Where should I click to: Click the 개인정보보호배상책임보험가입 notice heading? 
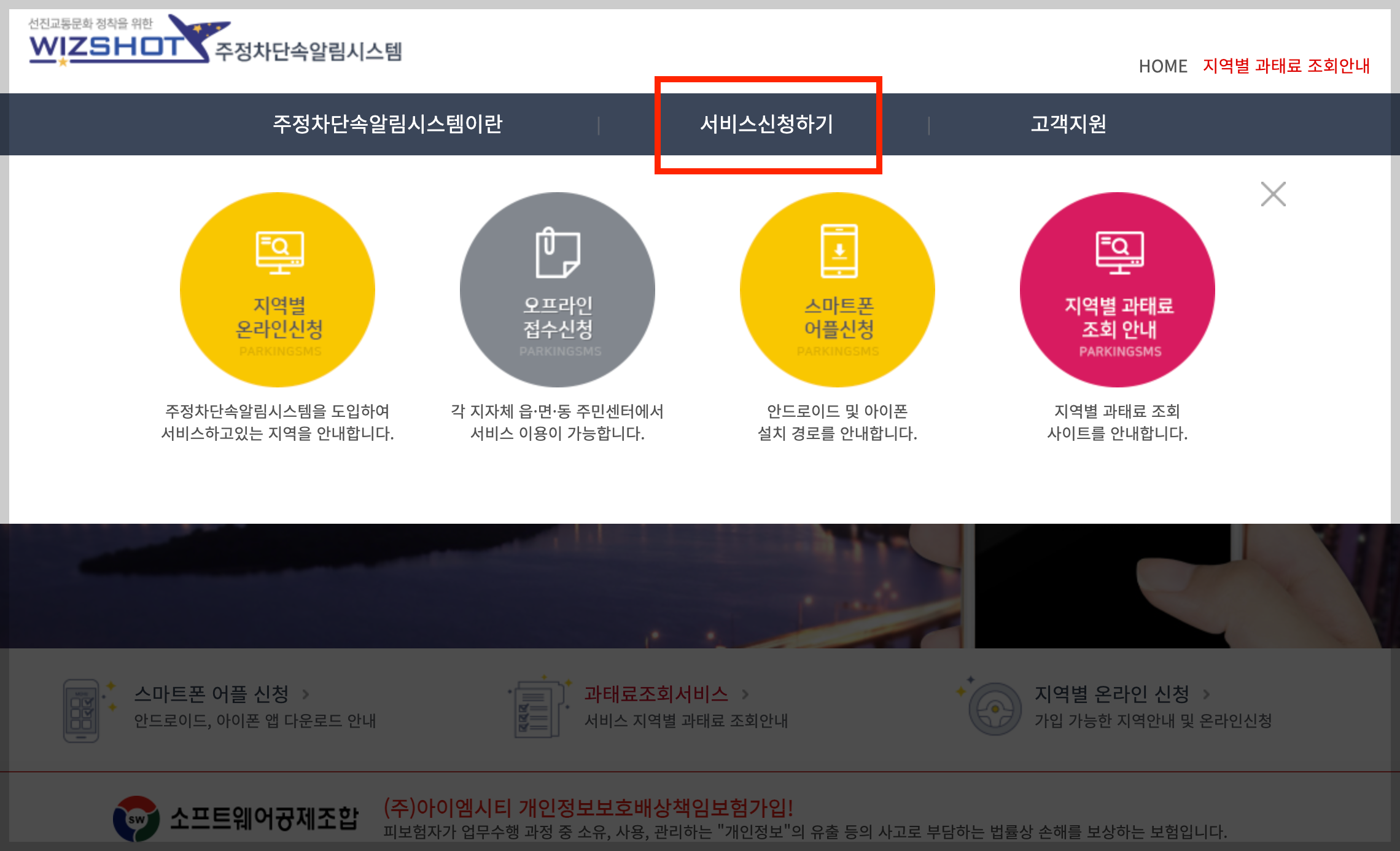pyautogui.click(x=588, y=807)
